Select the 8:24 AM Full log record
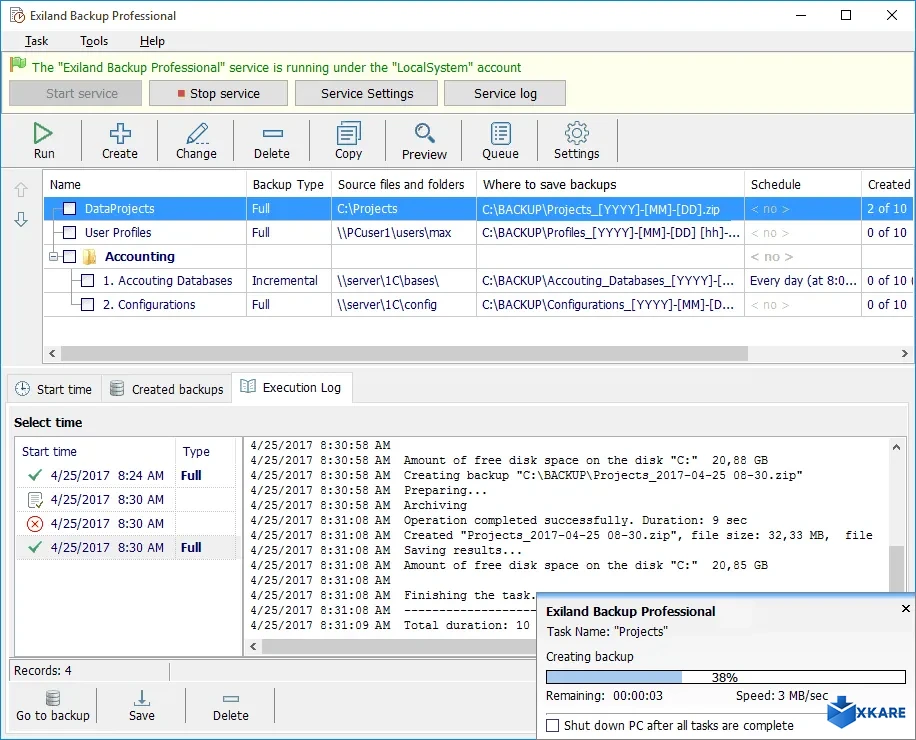The image size is (916, 740). [127, 475]
